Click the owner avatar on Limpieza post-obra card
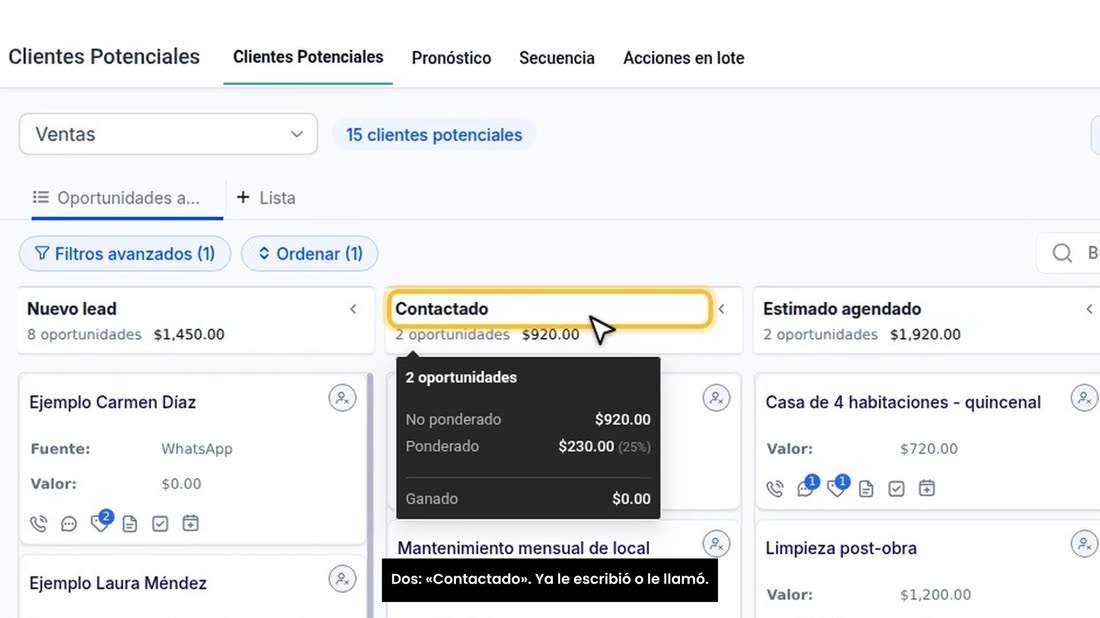 coord(1085,544)
